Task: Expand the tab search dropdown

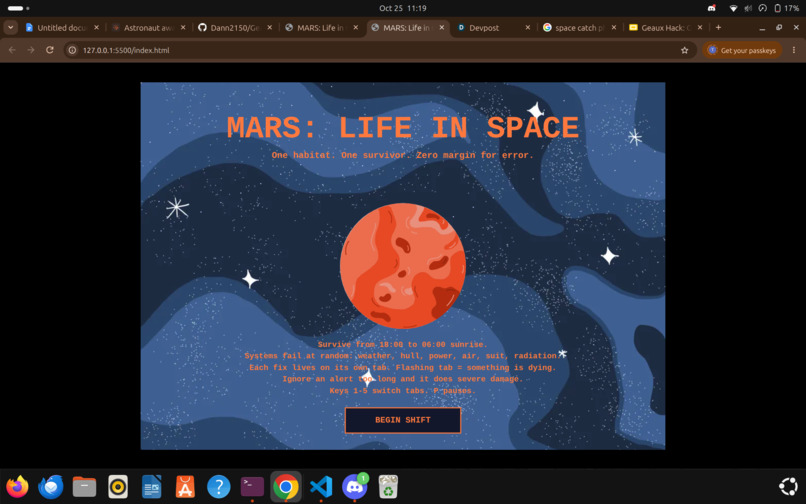Action: (x=10, y=28)
